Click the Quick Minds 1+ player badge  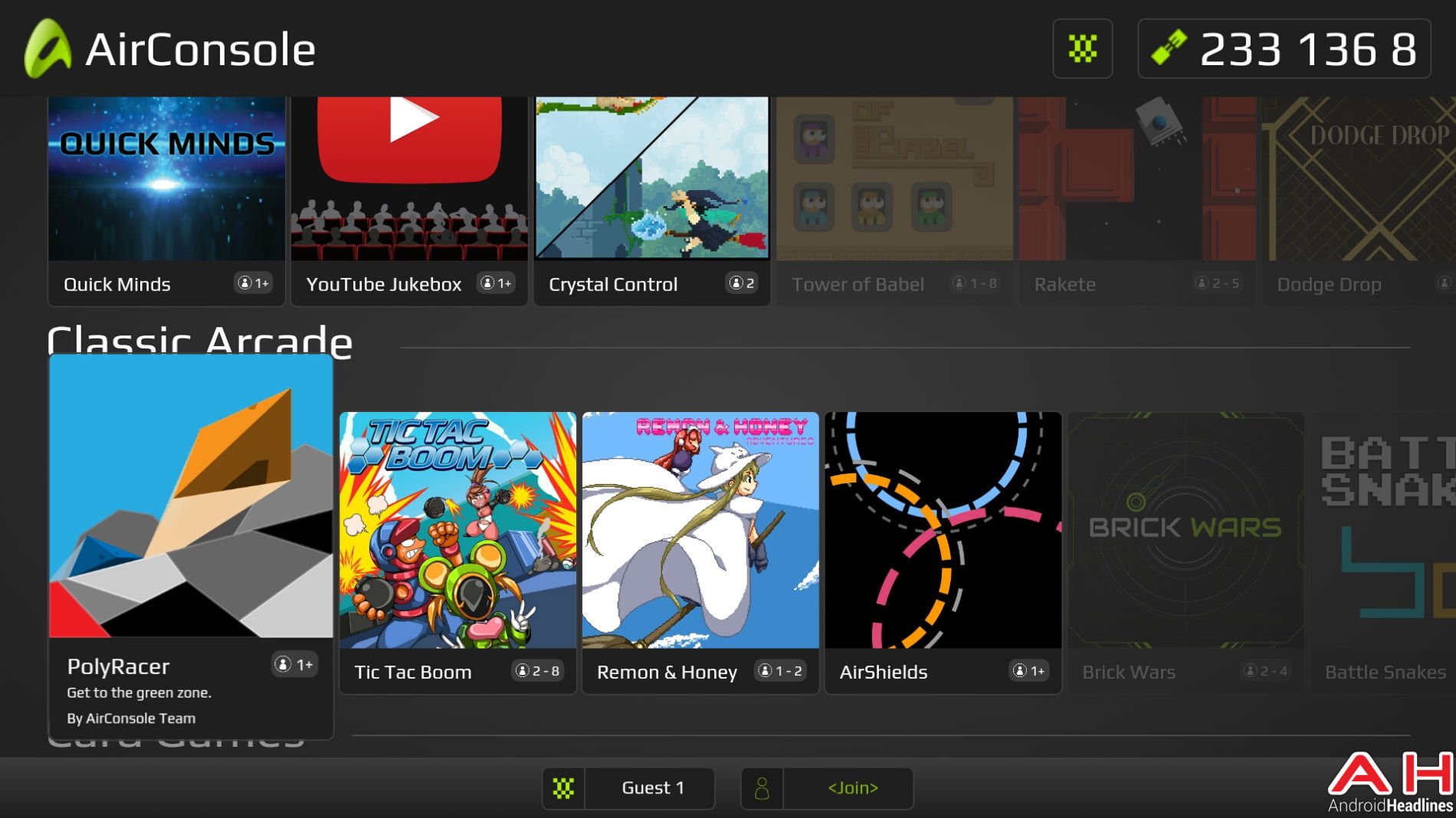coord(253,283)
